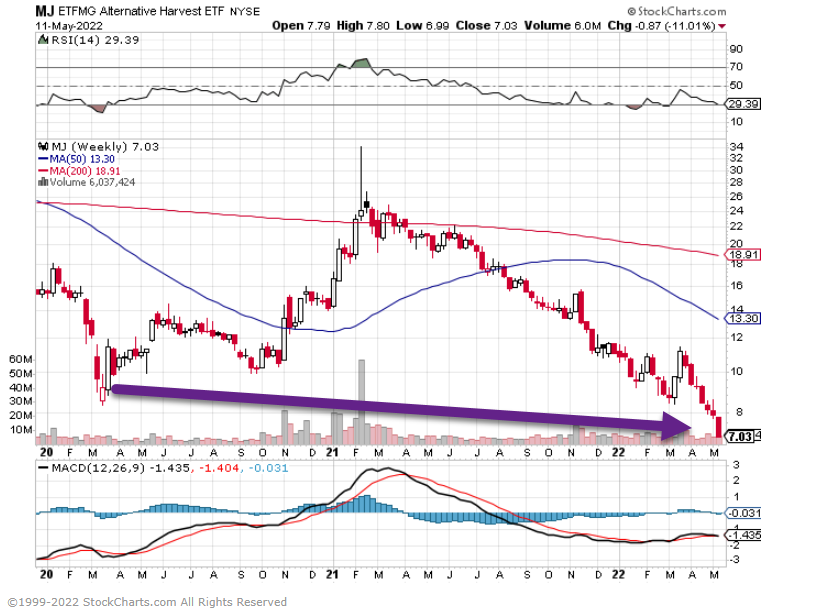The image size is (817, 614).
Task: Click the MJ ticker symbol in the header
Action: (x=45, y=11)
